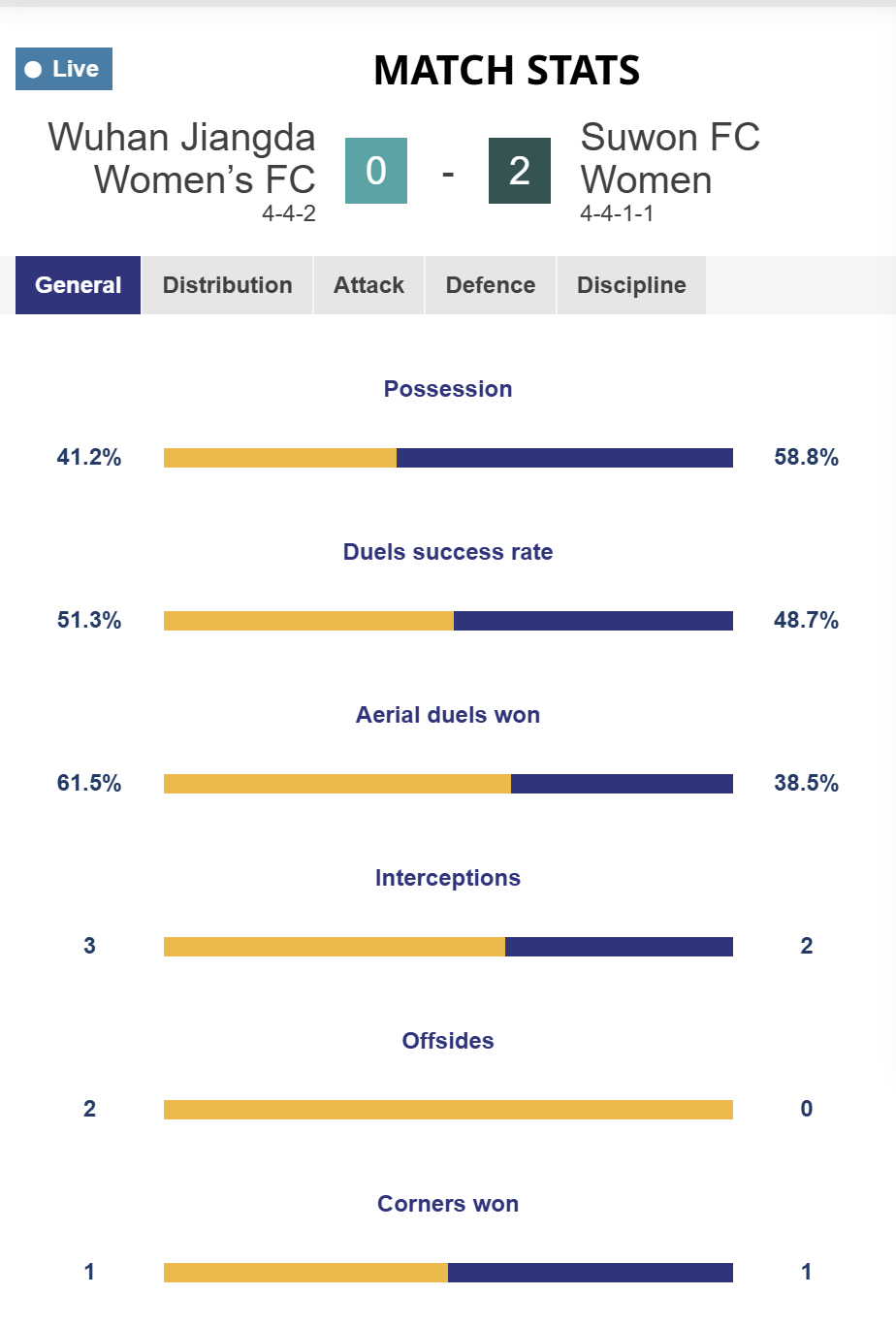Click Wuhan's score box showing 0

click(376, 171)
